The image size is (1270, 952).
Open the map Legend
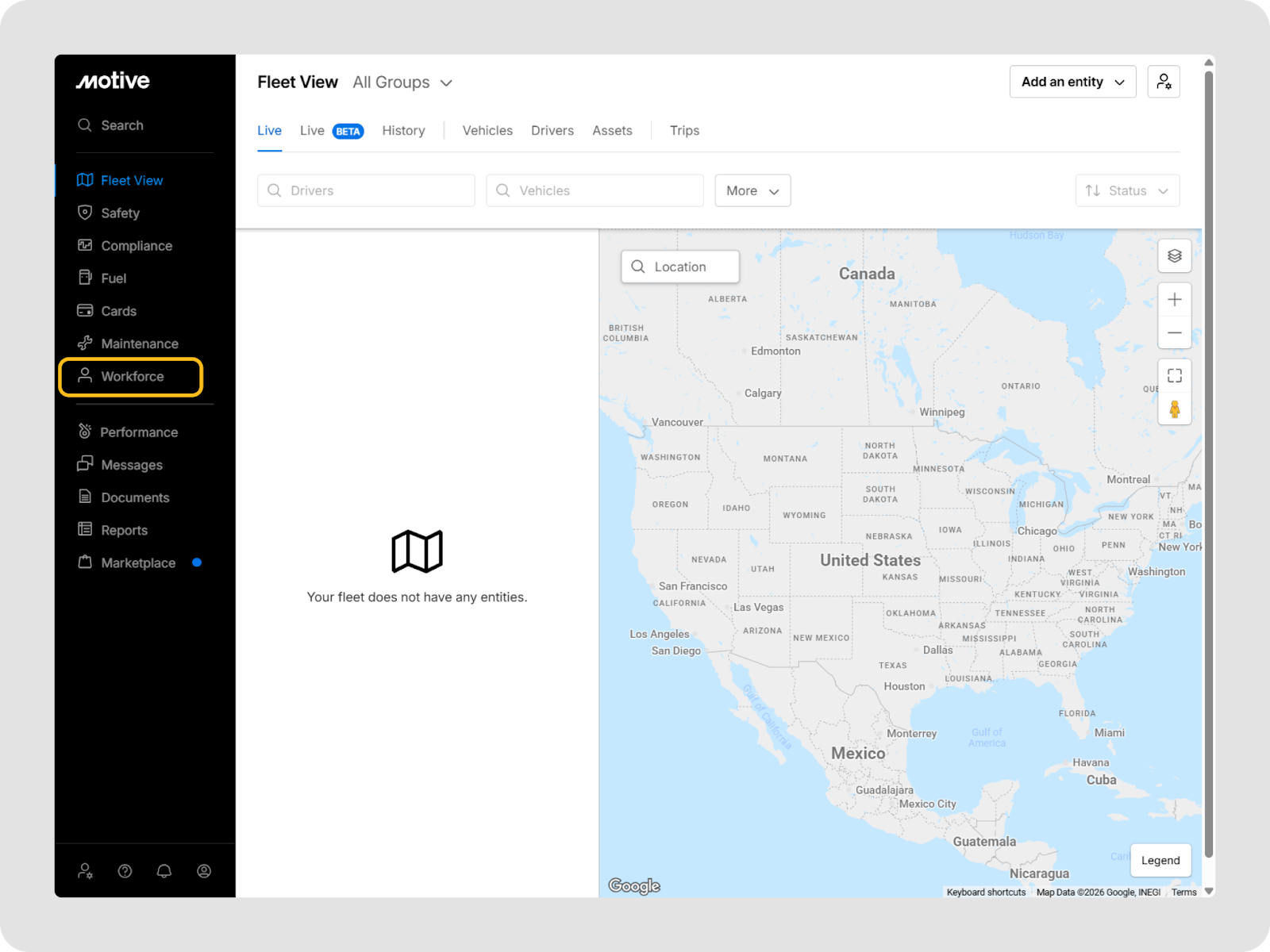click(1160, 861)
